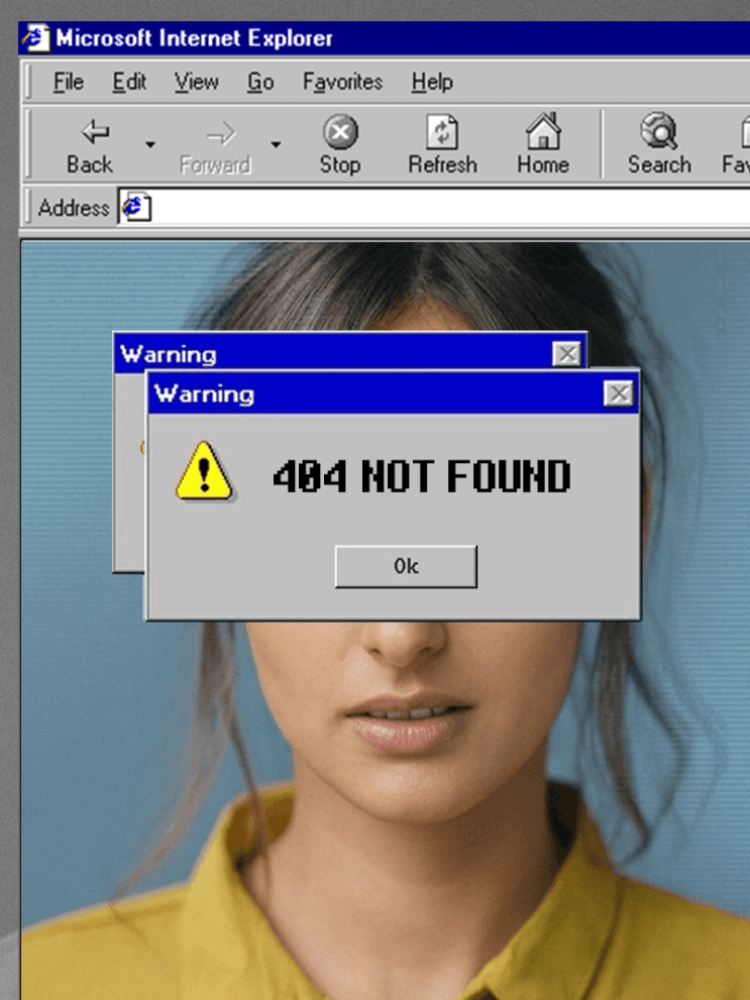
Task: Close the front Warning dialog
Action: pyautogui.click(x=618, y=393)
